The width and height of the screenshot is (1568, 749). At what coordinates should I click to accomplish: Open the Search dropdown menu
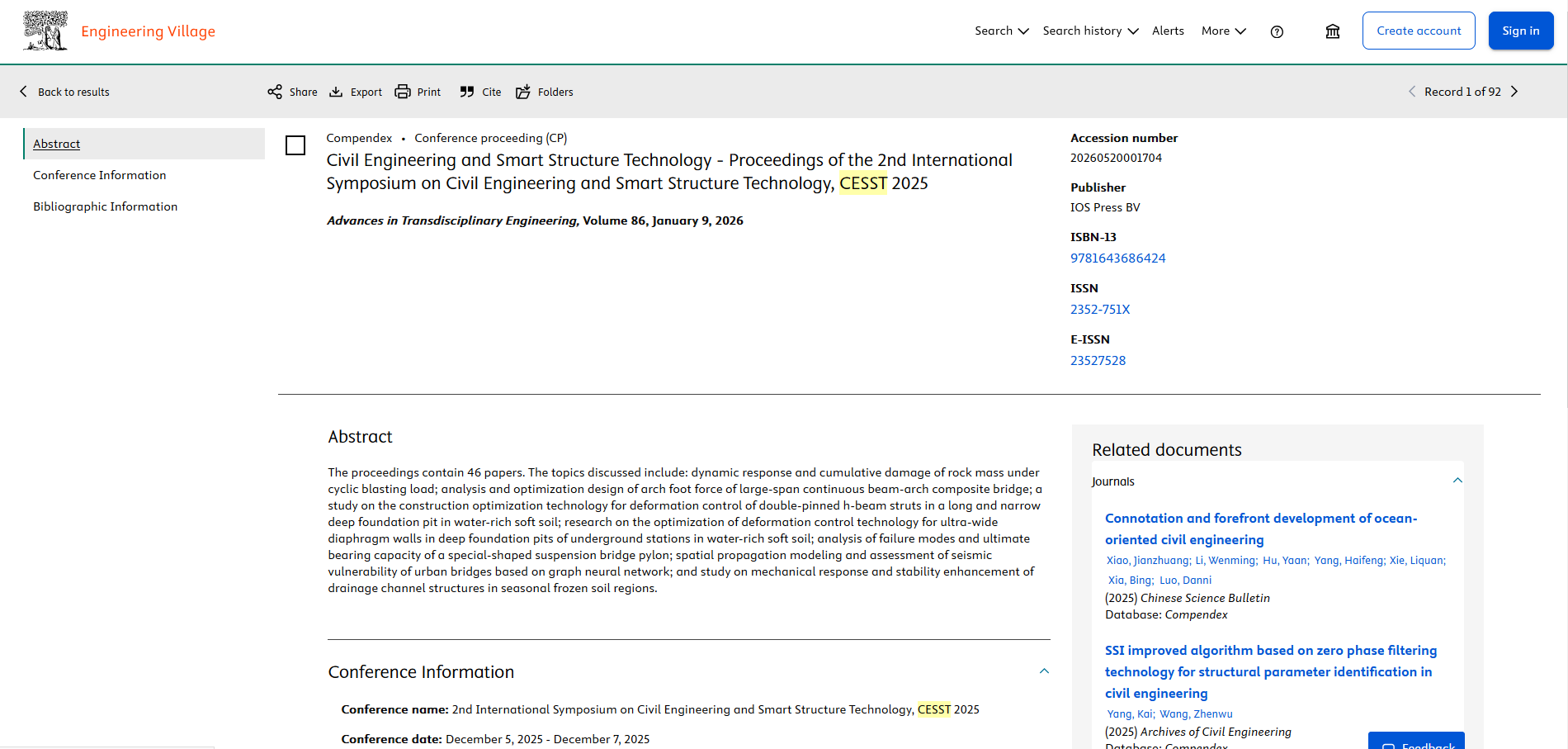tap(1001, 31)
